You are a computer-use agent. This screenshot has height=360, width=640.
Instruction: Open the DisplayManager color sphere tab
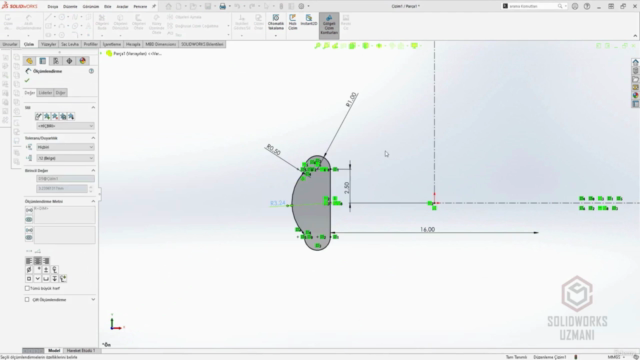click(82, 61)
